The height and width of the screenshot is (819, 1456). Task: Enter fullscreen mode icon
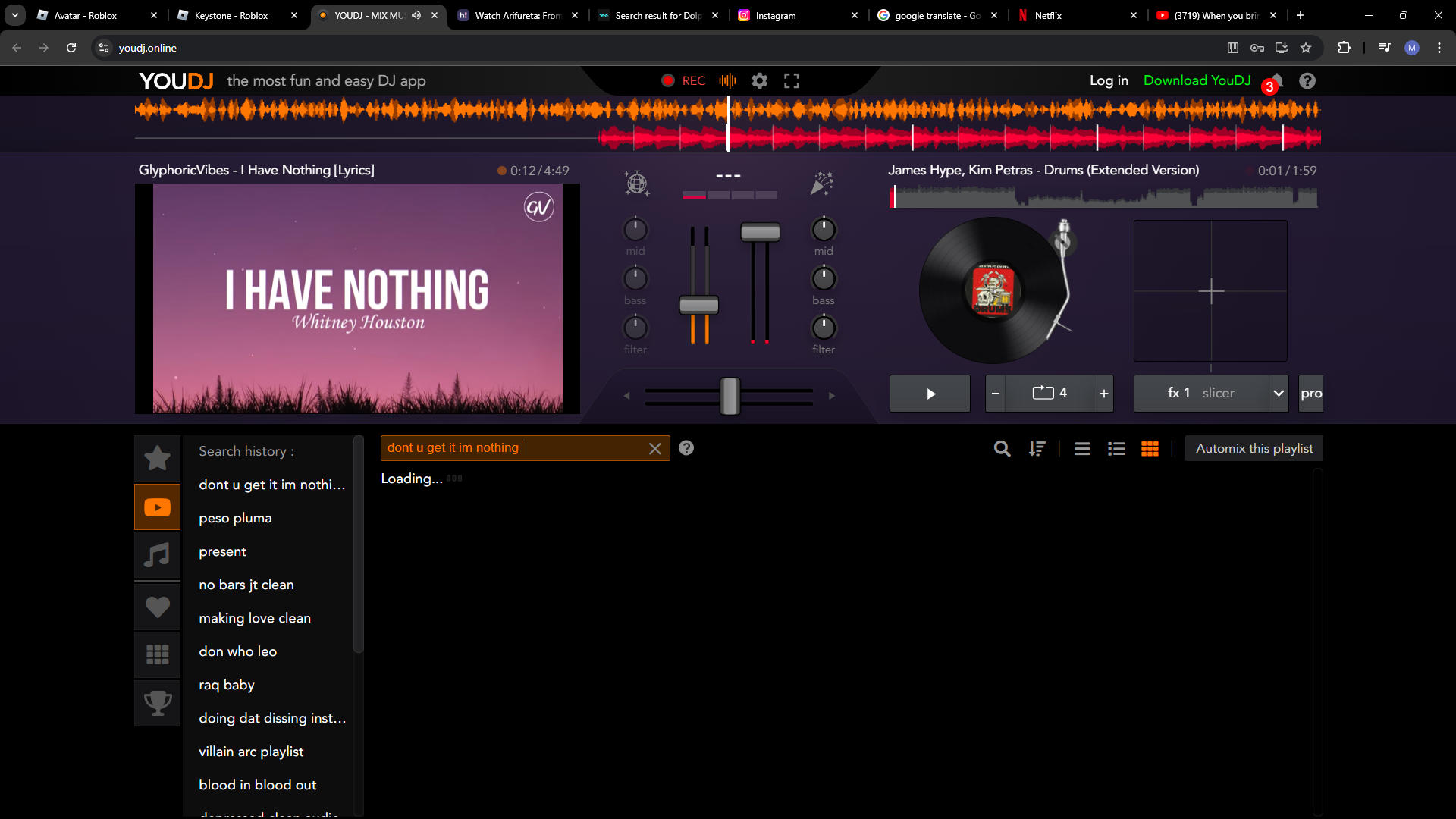[792, 80]
